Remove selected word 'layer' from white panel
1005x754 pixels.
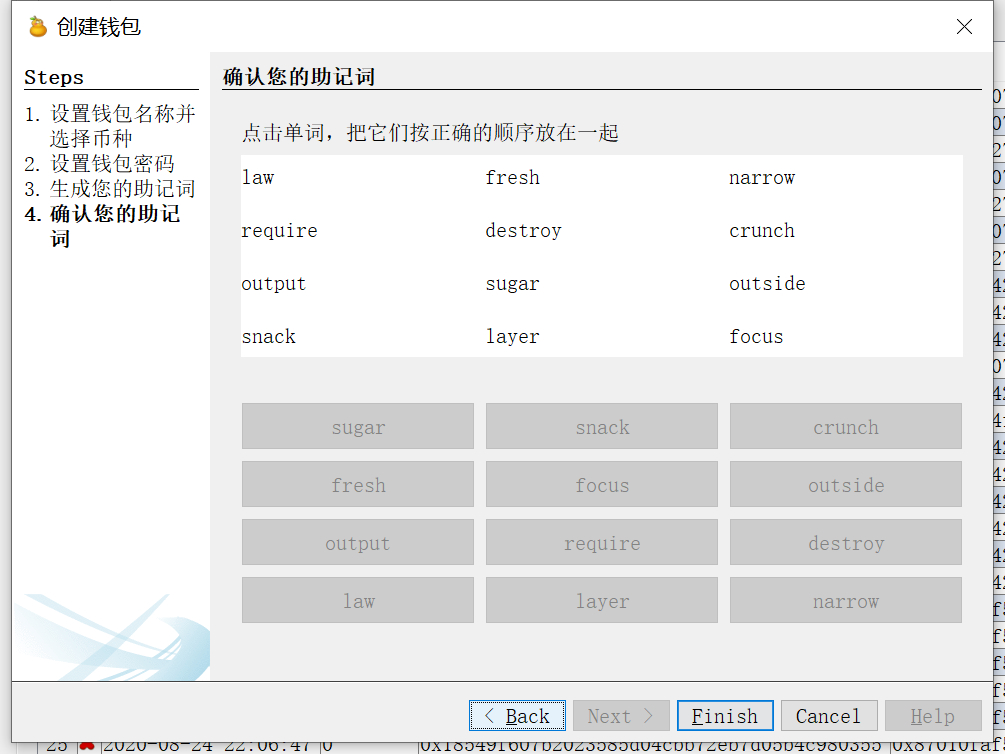[512, 337]
